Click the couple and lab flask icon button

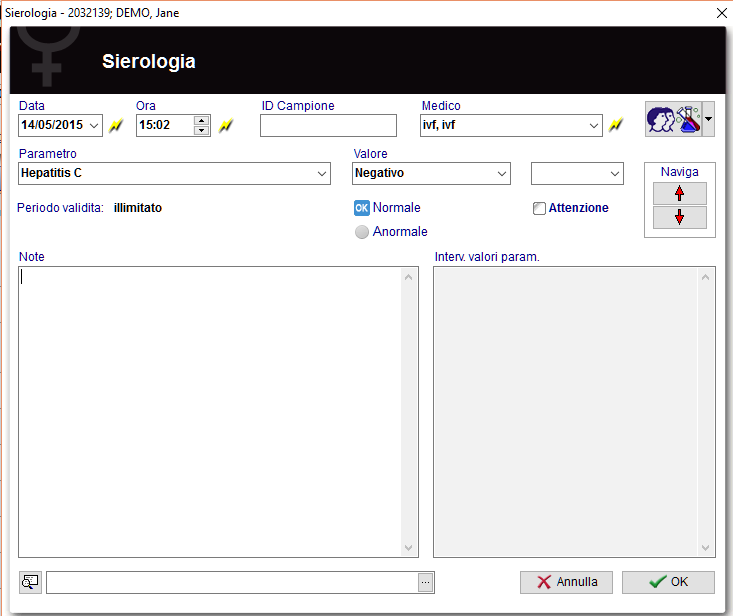674,119
